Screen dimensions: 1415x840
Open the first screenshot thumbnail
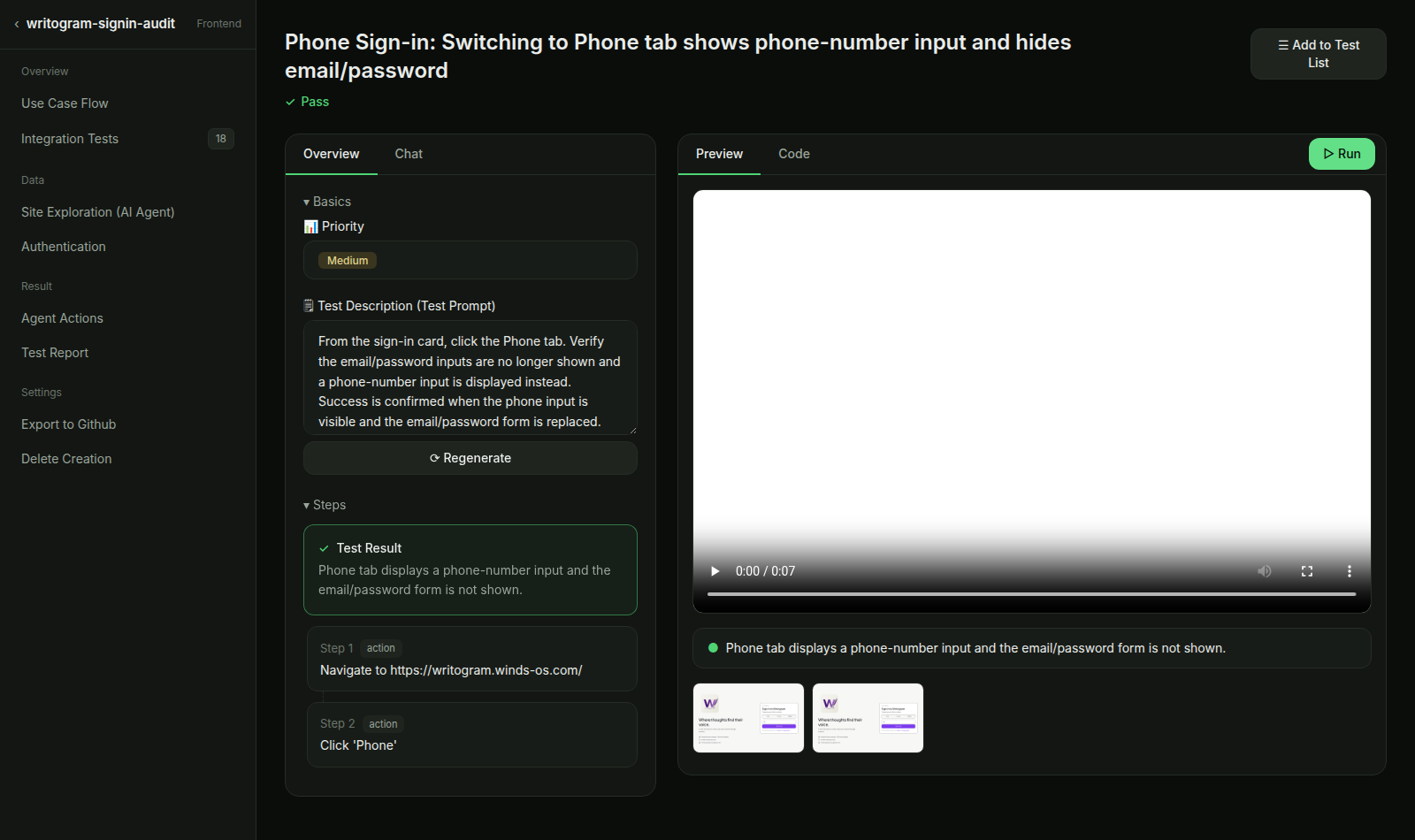pyautogui.click(x=748, y=718)
